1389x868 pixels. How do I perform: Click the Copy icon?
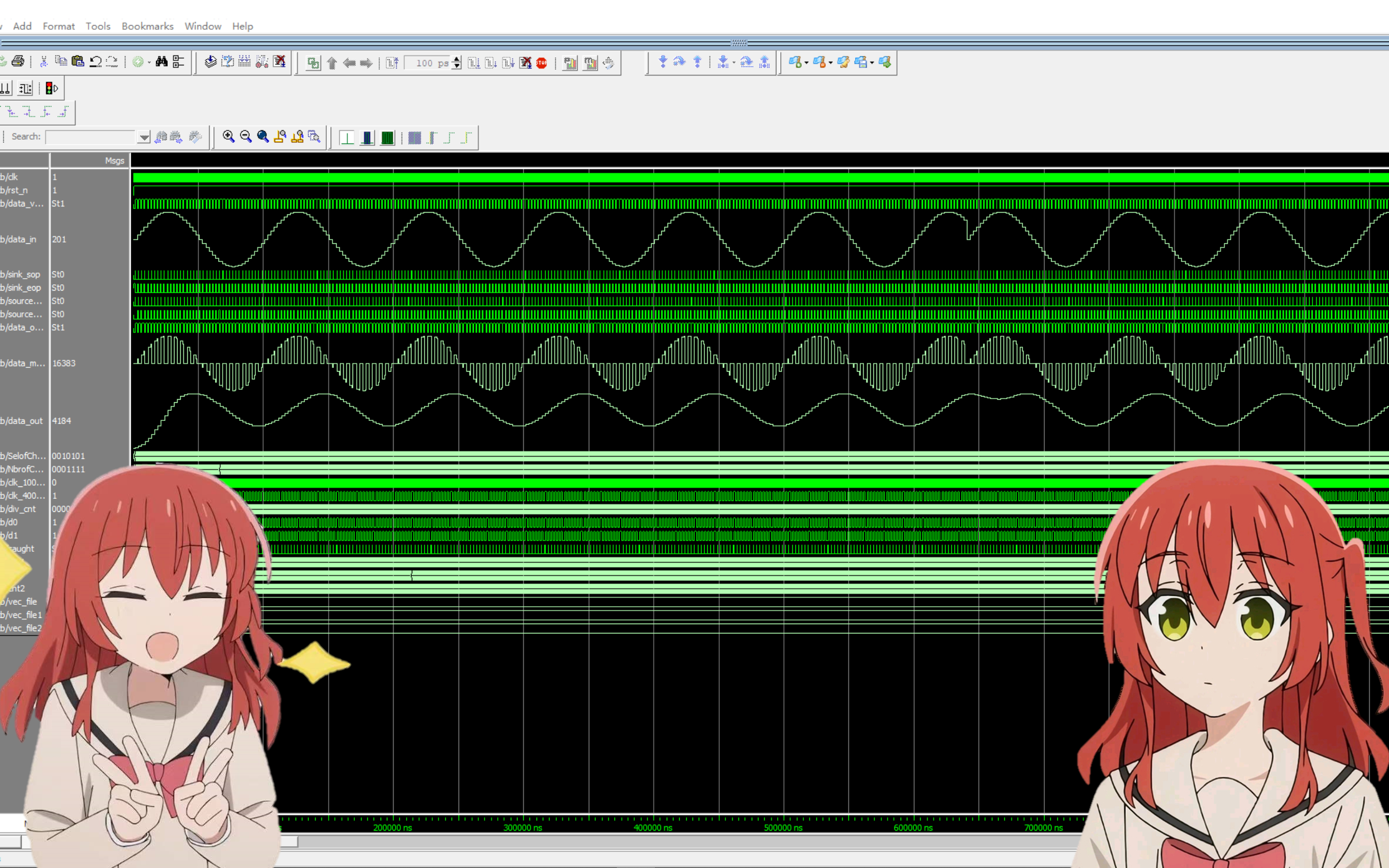tap(61, 62)
